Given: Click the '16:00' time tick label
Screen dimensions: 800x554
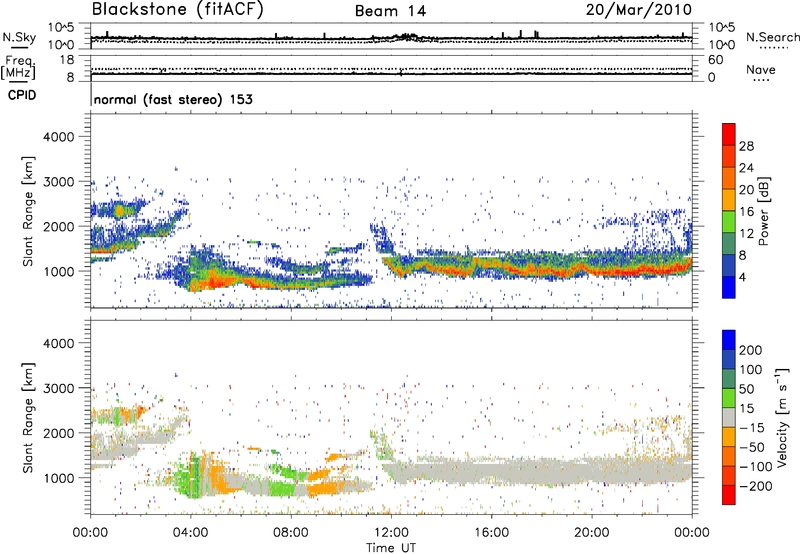Looking at the screenshot, I should point(491,533).
